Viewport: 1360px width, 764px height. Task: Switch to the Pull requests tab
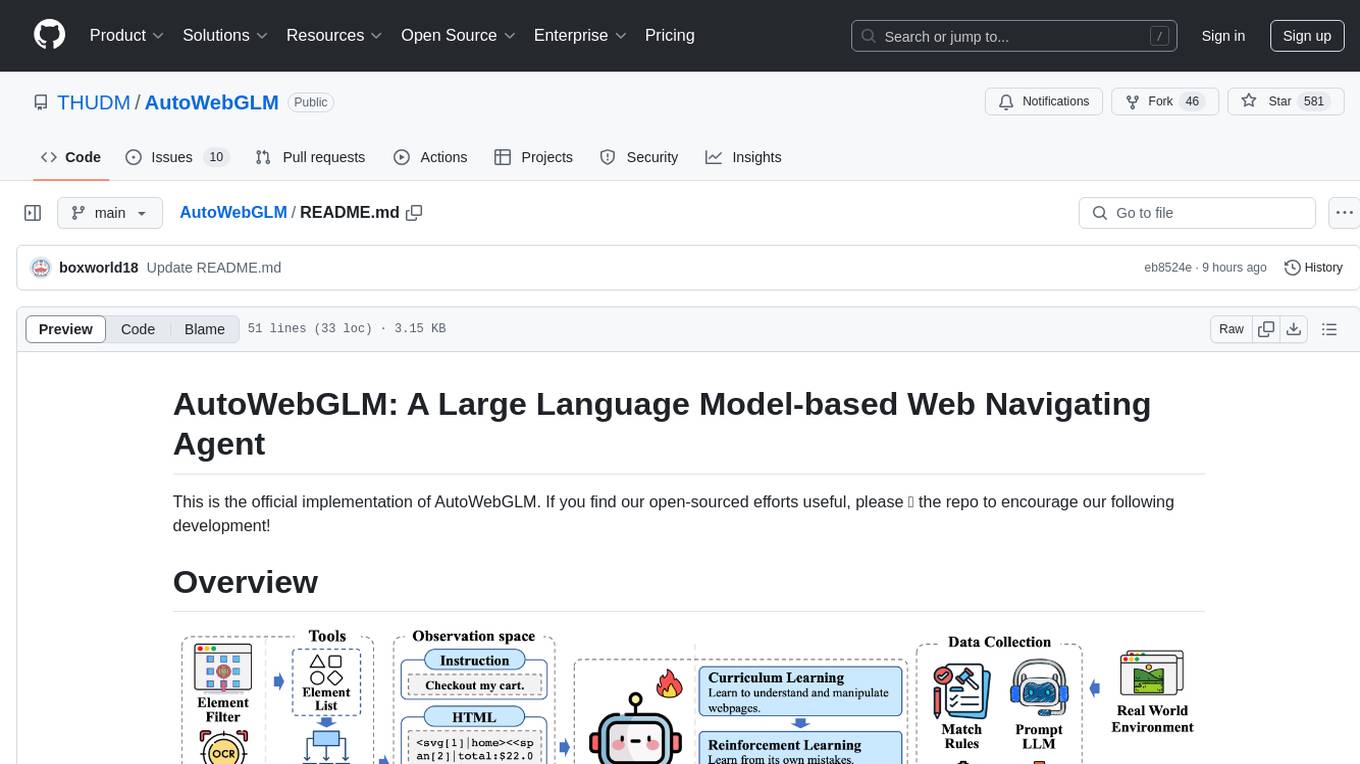[310, 157]
